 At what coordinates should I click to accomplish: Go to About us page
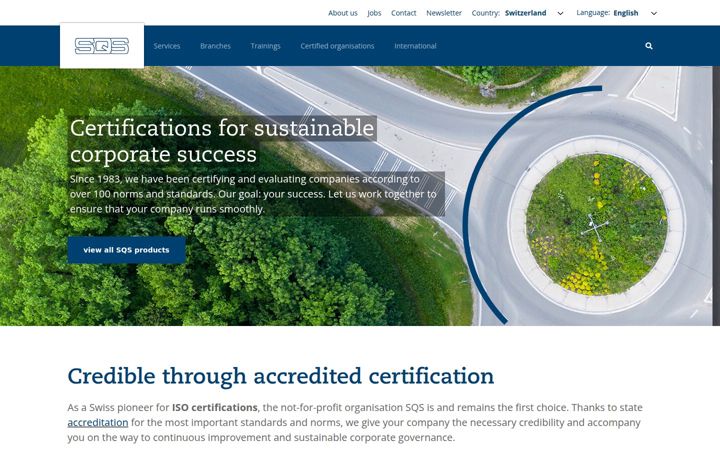[x=343, y=13]
